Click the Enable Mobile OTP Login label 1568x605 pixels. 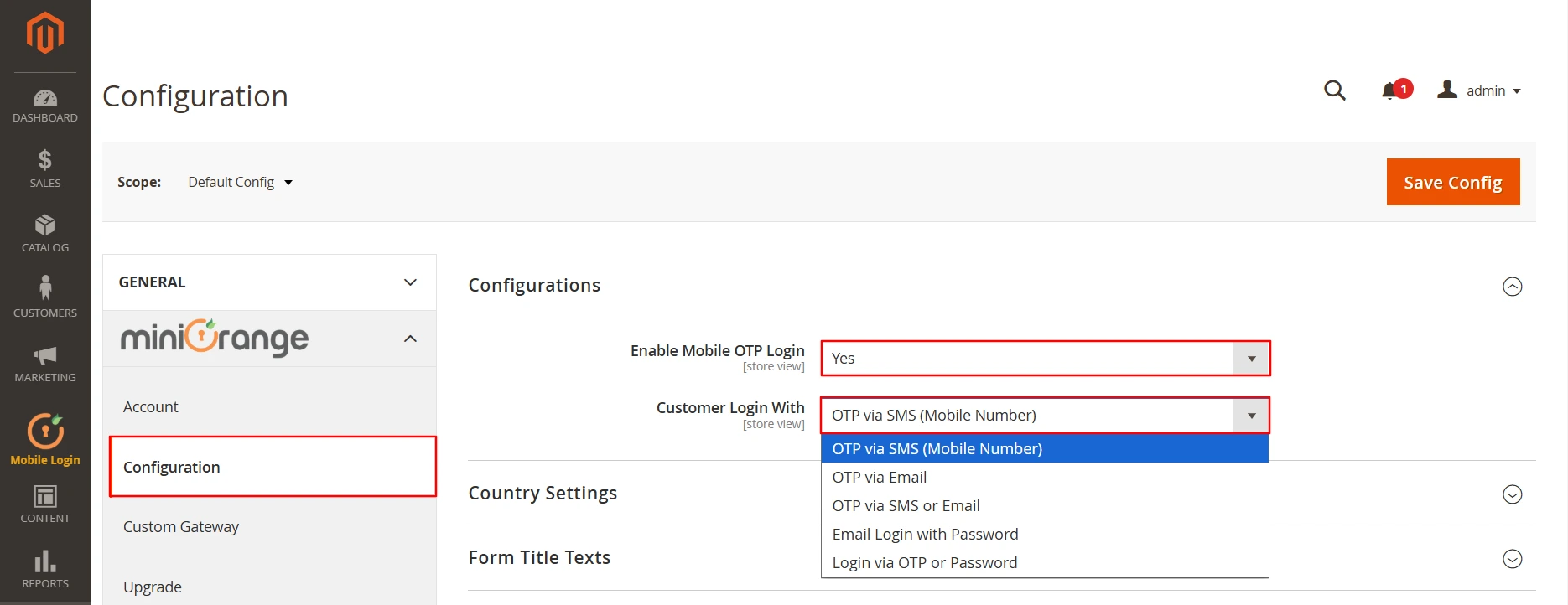click(x=718, y=351)
